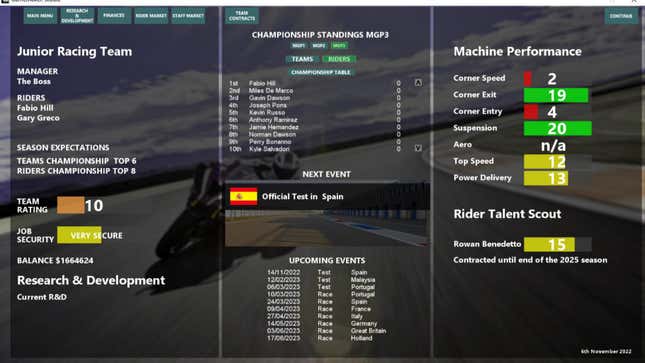Open the Rider Market
Screen dimensions: 645x363
(151, 16)
